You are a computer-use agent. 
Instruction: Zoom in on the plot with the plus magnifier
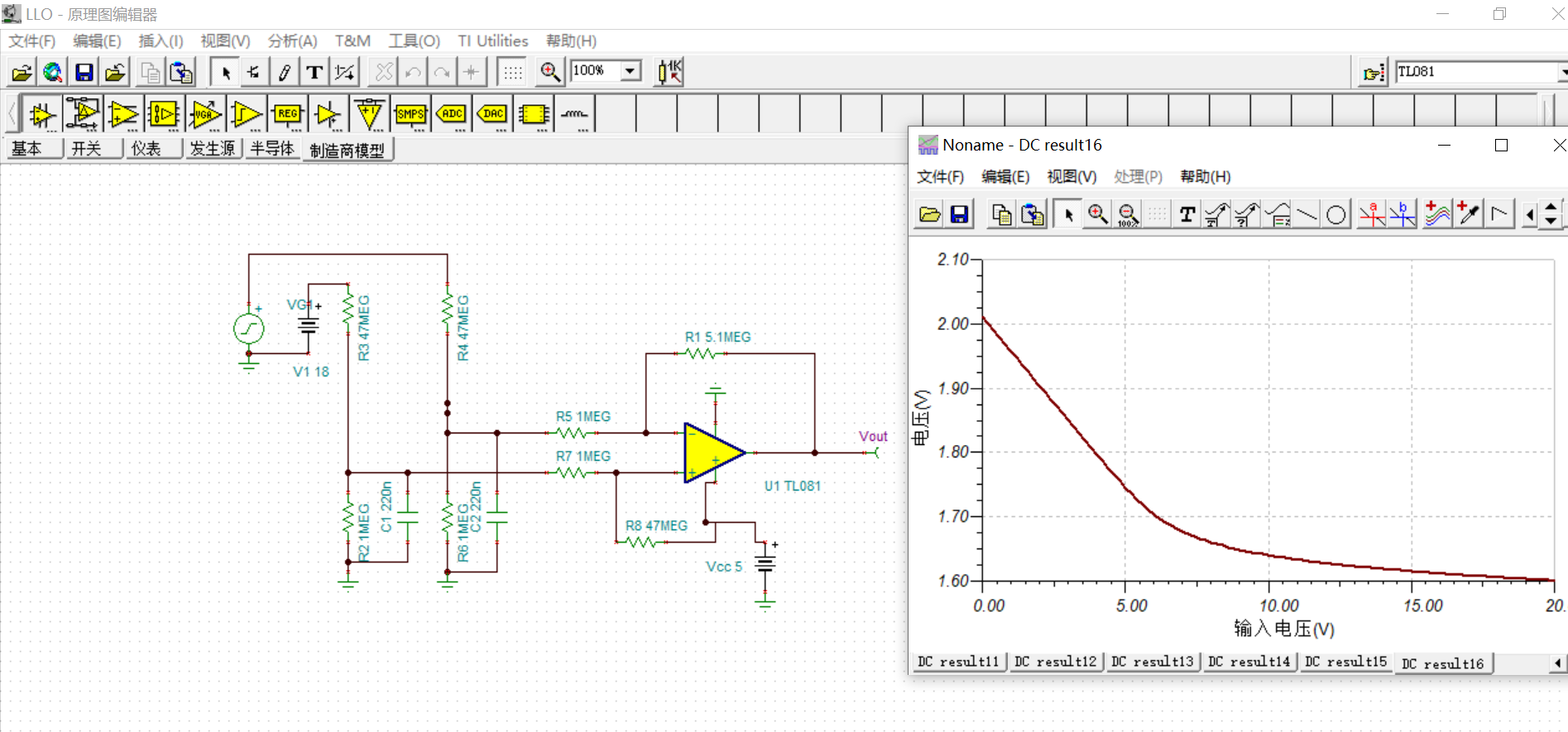tap(1098, 215)
